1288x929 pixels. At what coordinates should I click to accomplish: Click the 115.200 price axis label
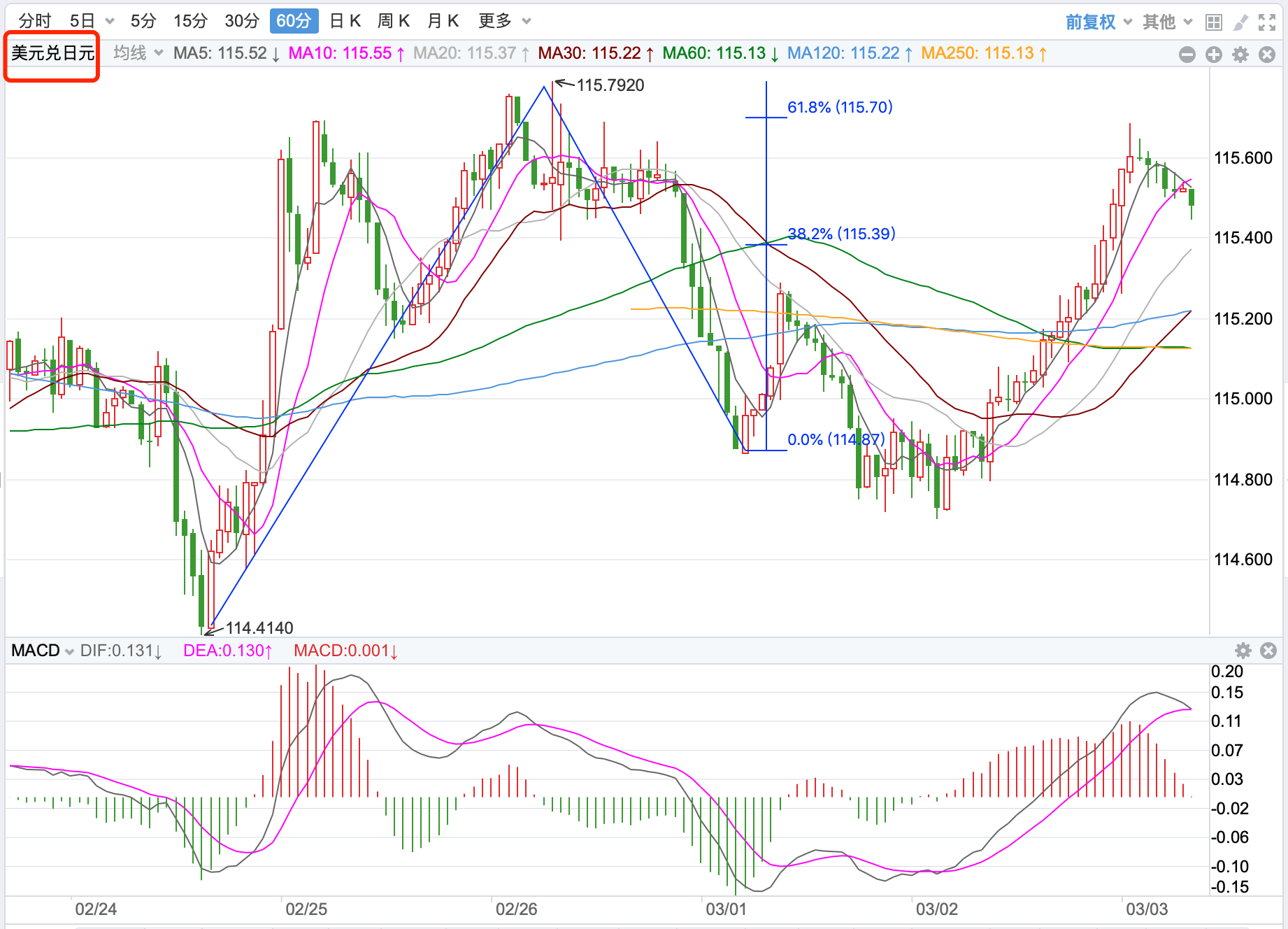(x=1243, y=319)
